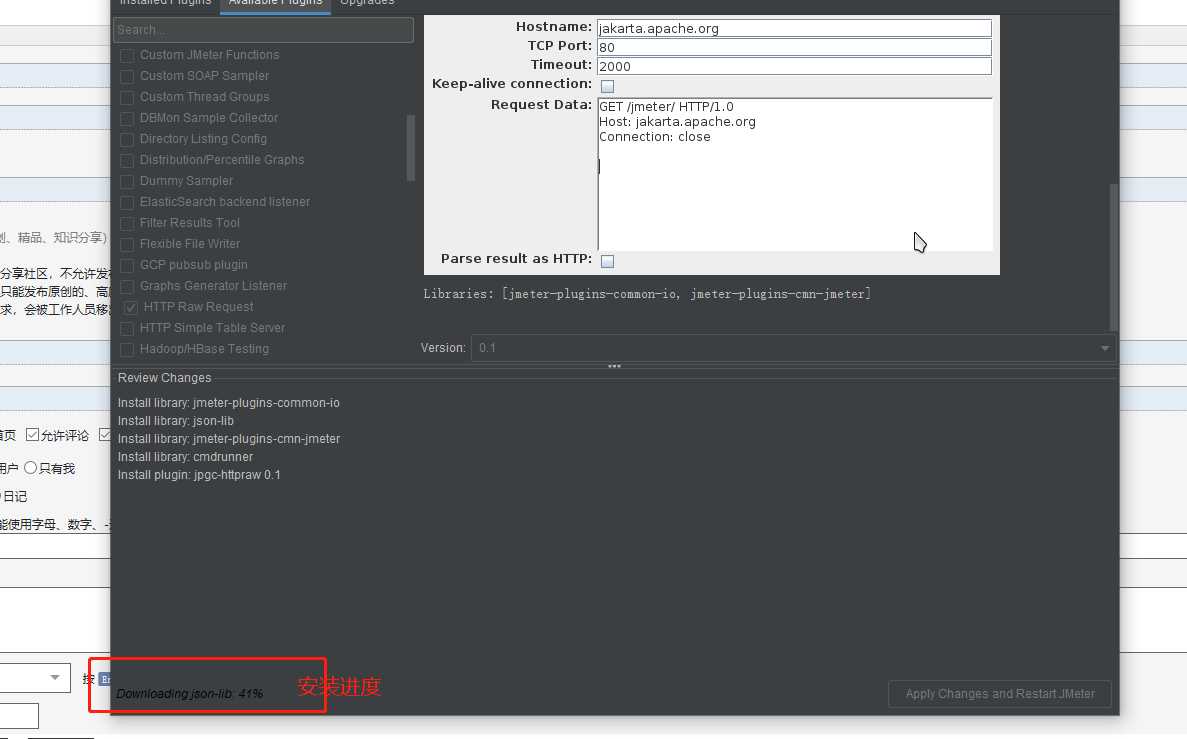The height and width of the screenshot is (739, 1187).
Task: Check the Custom SOAP Sampler plugin
Action: coord(127,76)
